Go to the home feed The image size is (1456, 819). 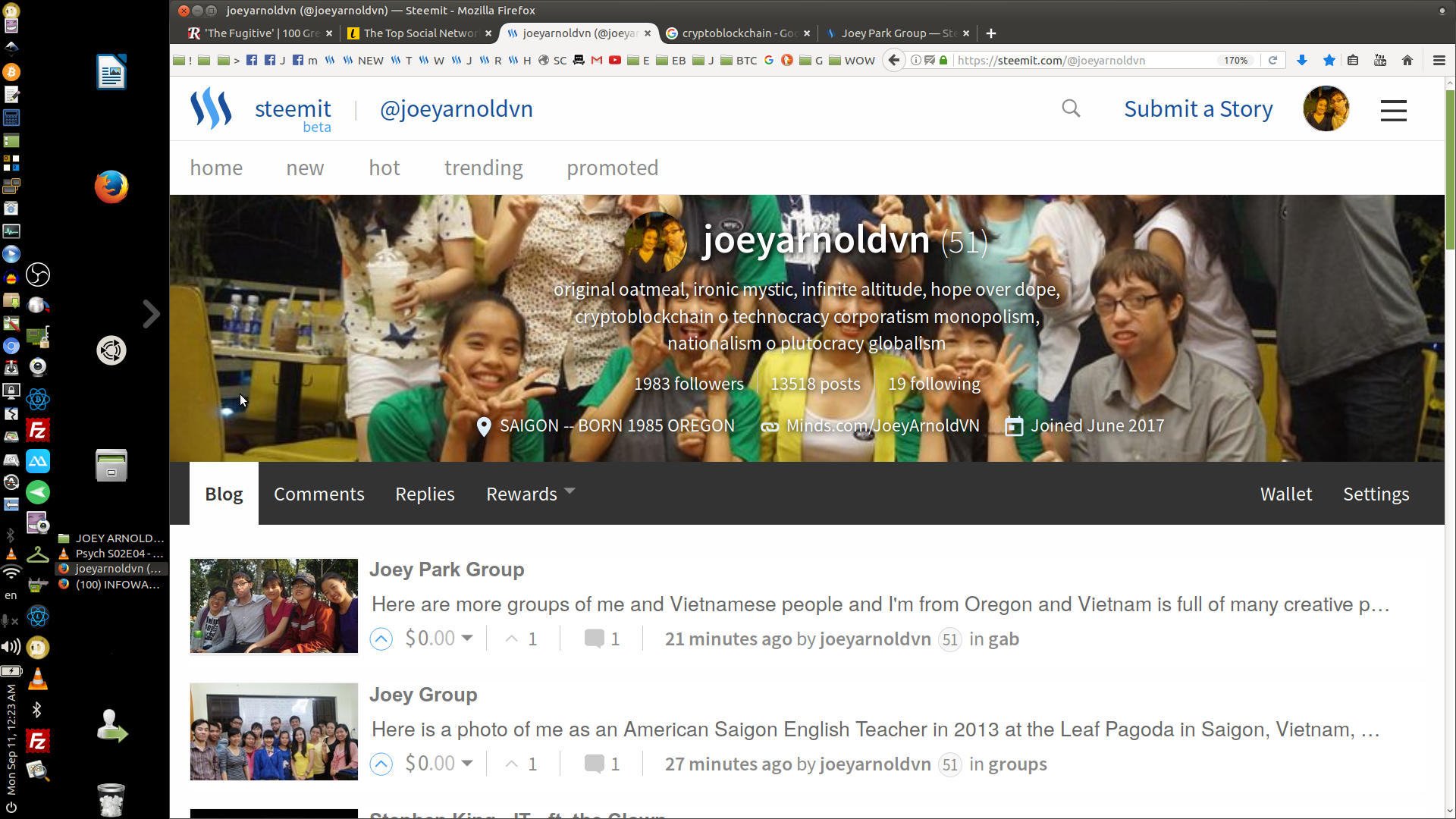[x=216, y=168]
